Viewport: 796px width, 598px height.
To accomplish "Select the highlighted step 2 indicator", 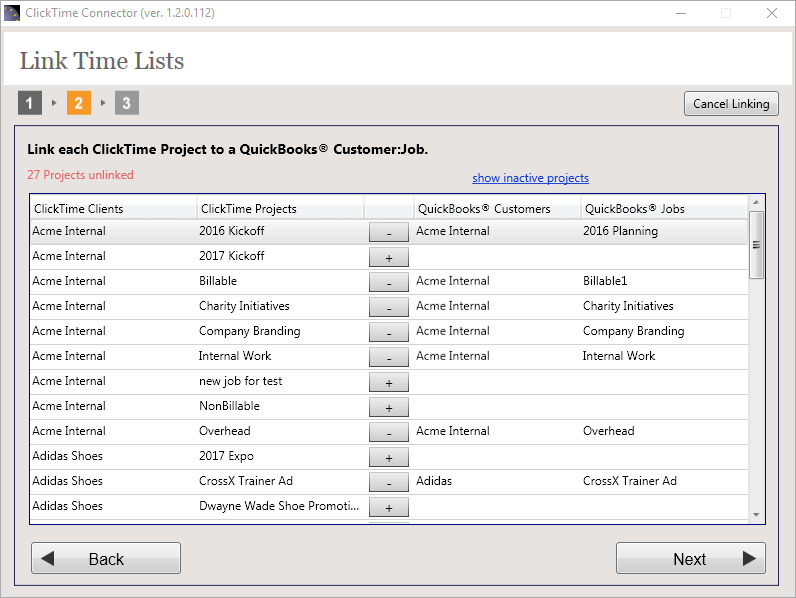I will [79, 103].
